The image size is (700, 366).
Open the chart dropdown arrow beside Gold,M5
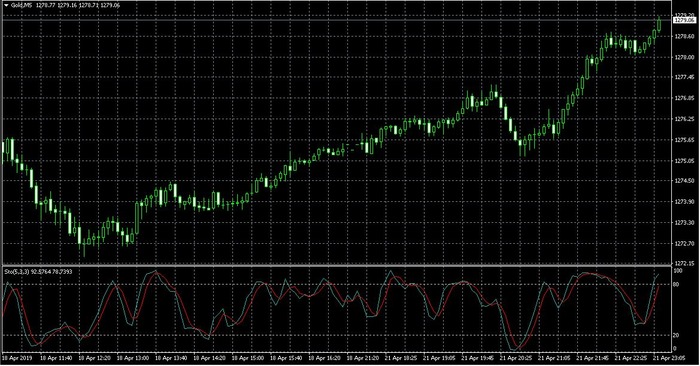6,6
